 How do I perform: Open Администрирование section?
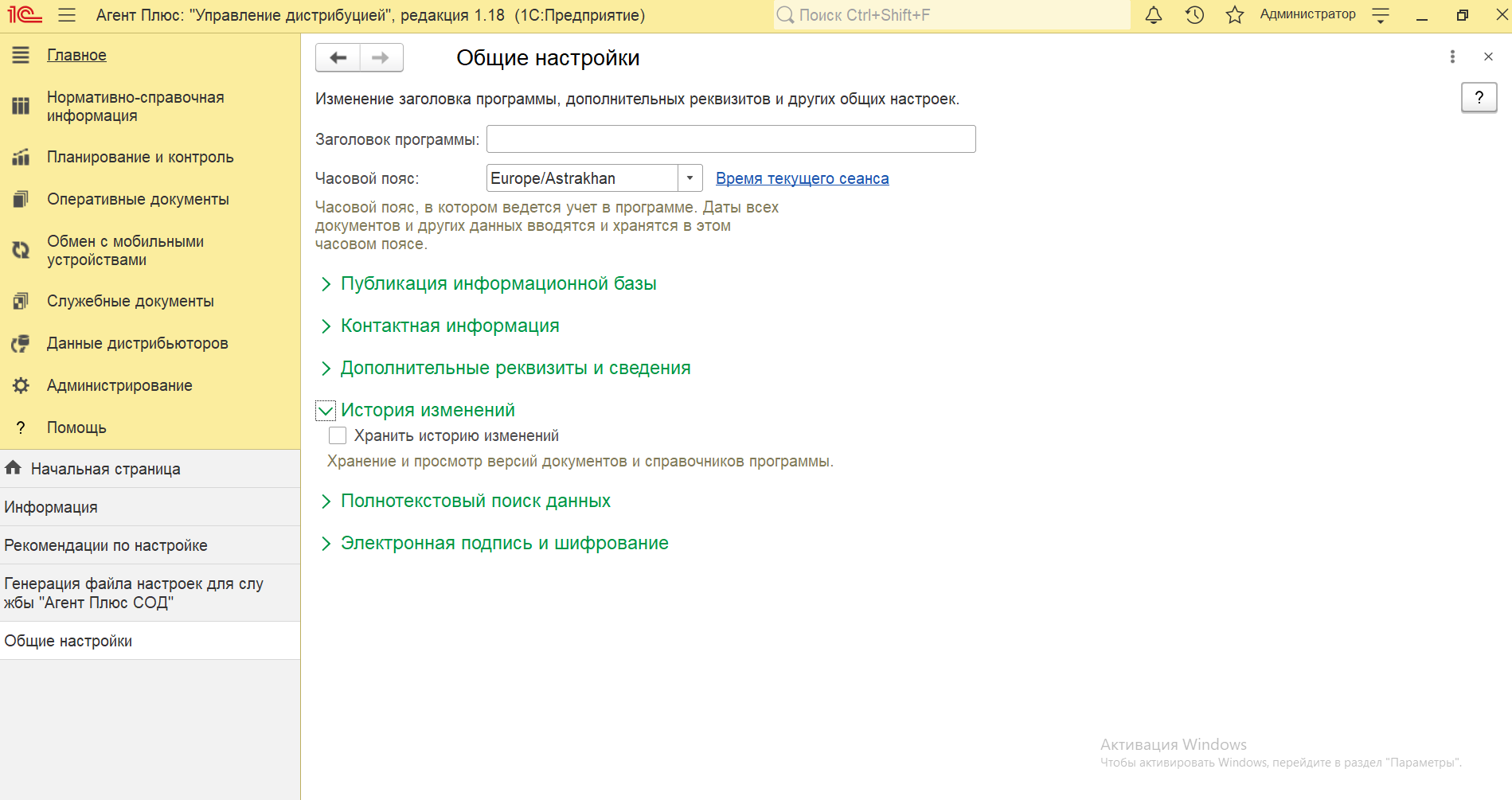tap(119, 385)
